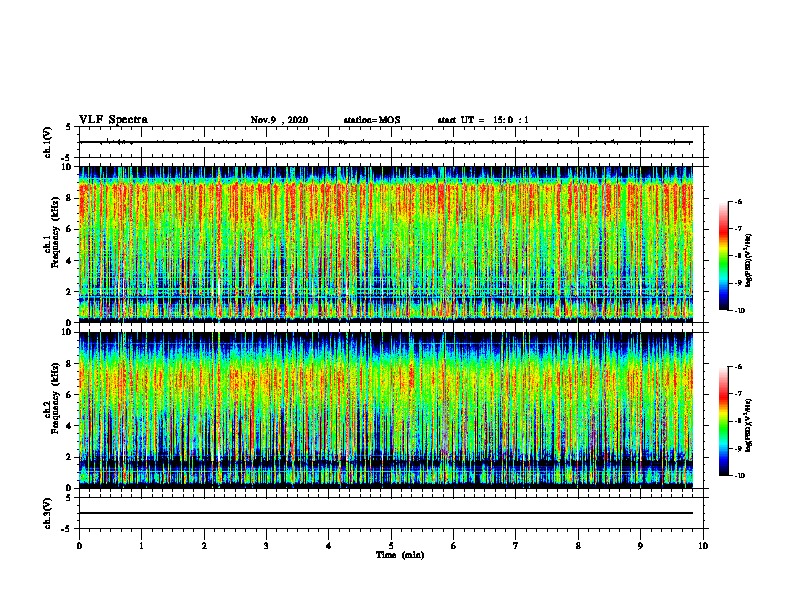The width and height of the screenshot is (792, 612).
Task: Click the "VLF Spectra" title text
Action: [x=113, y=119]
